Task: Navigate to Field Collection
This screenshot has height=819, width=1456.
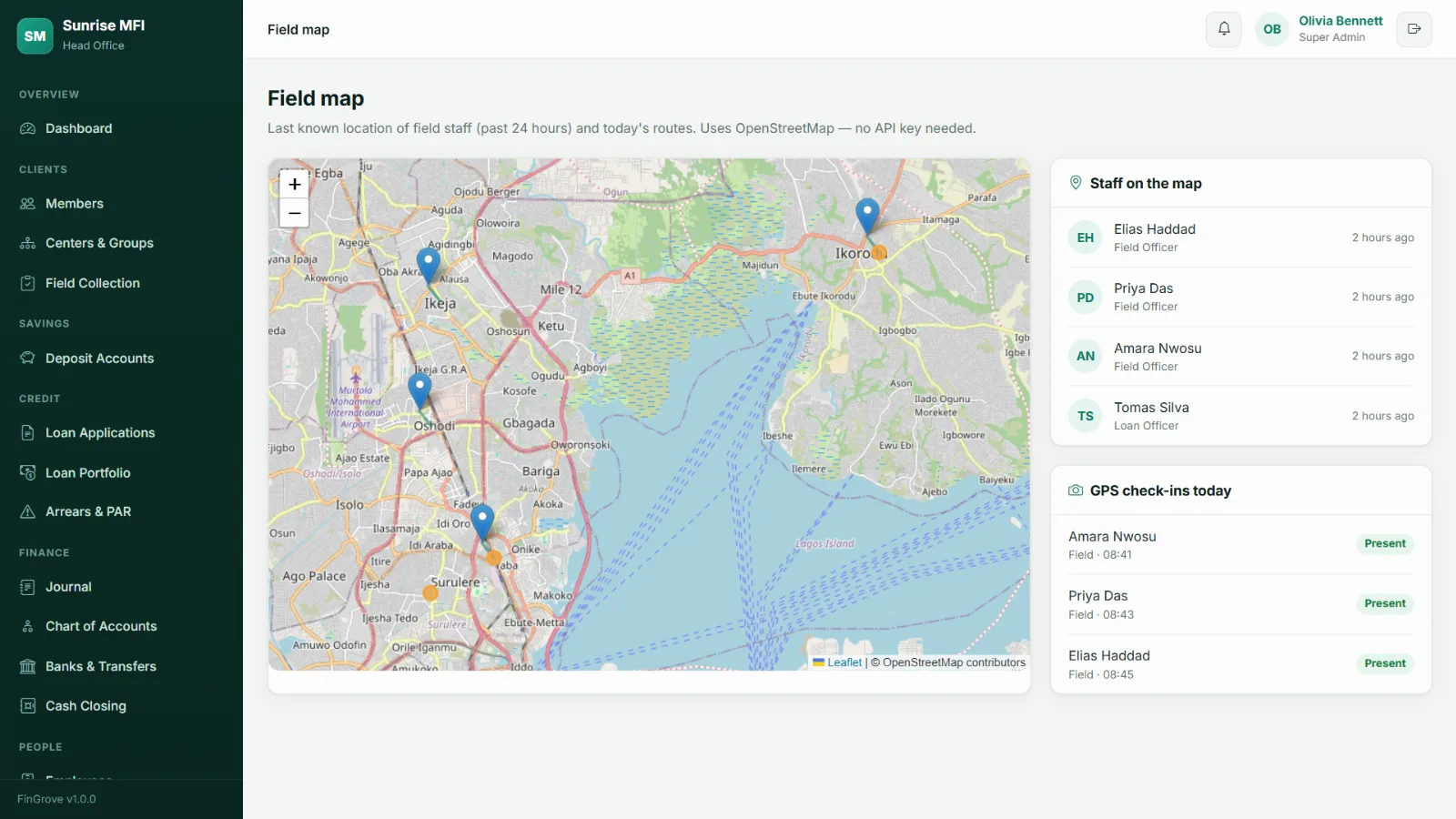Action: (121, 283)
